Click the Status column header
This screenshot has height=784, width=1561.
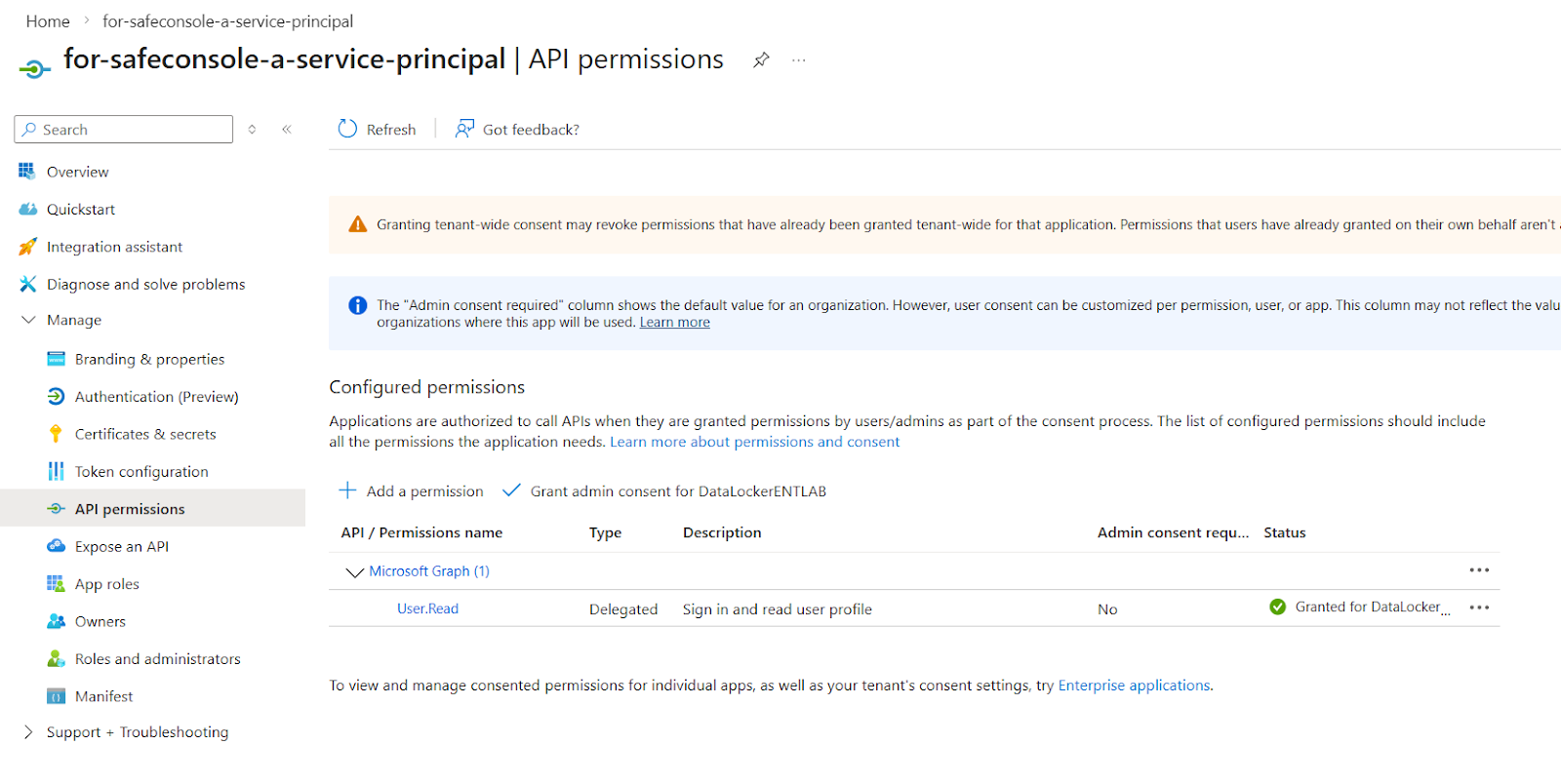[x=1285, y=532]
